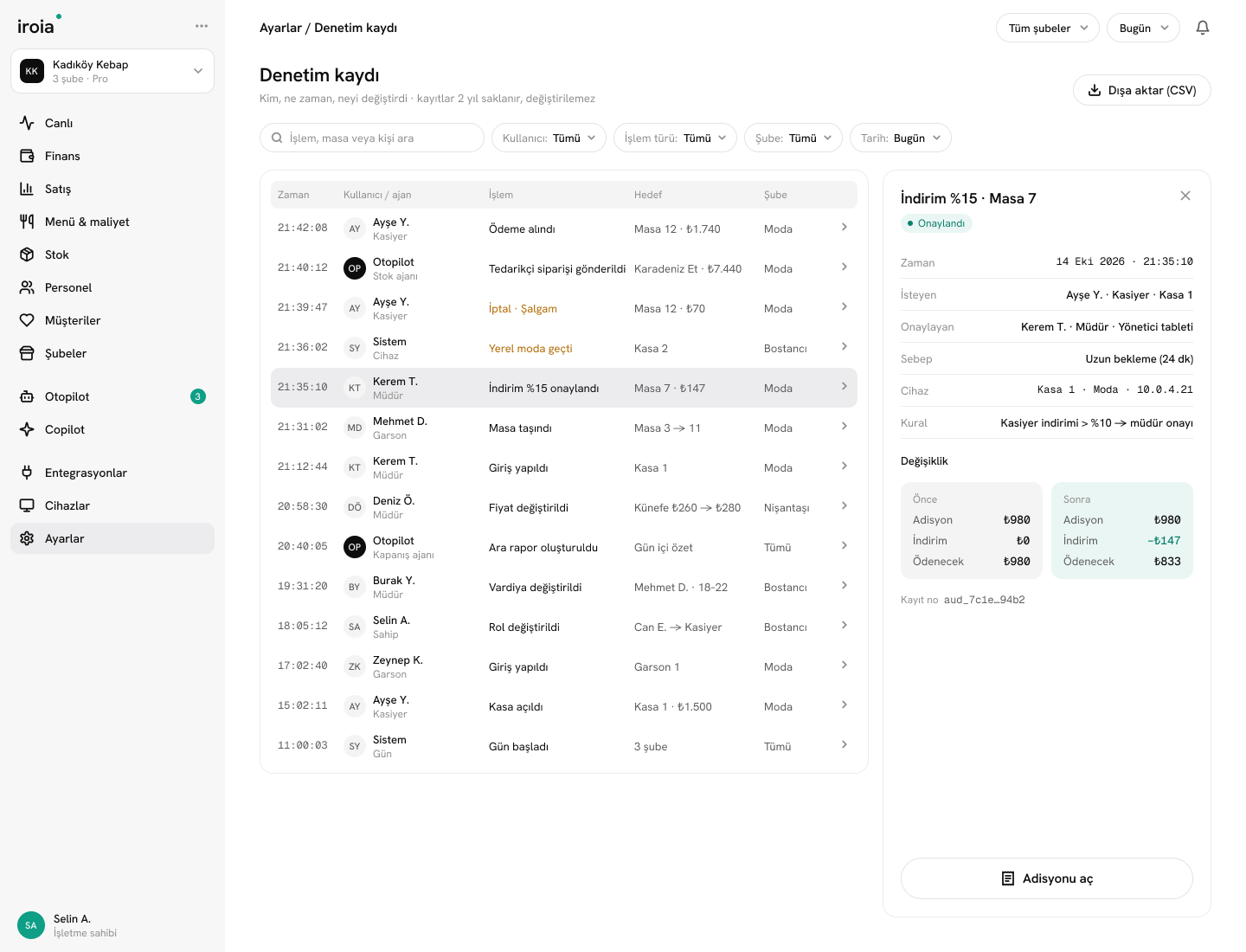Image resolution: width=1246 pixels, height=952 pixels.
Task: Select the Vardiya değiştirildi log entry
Action: click(564, 587)
